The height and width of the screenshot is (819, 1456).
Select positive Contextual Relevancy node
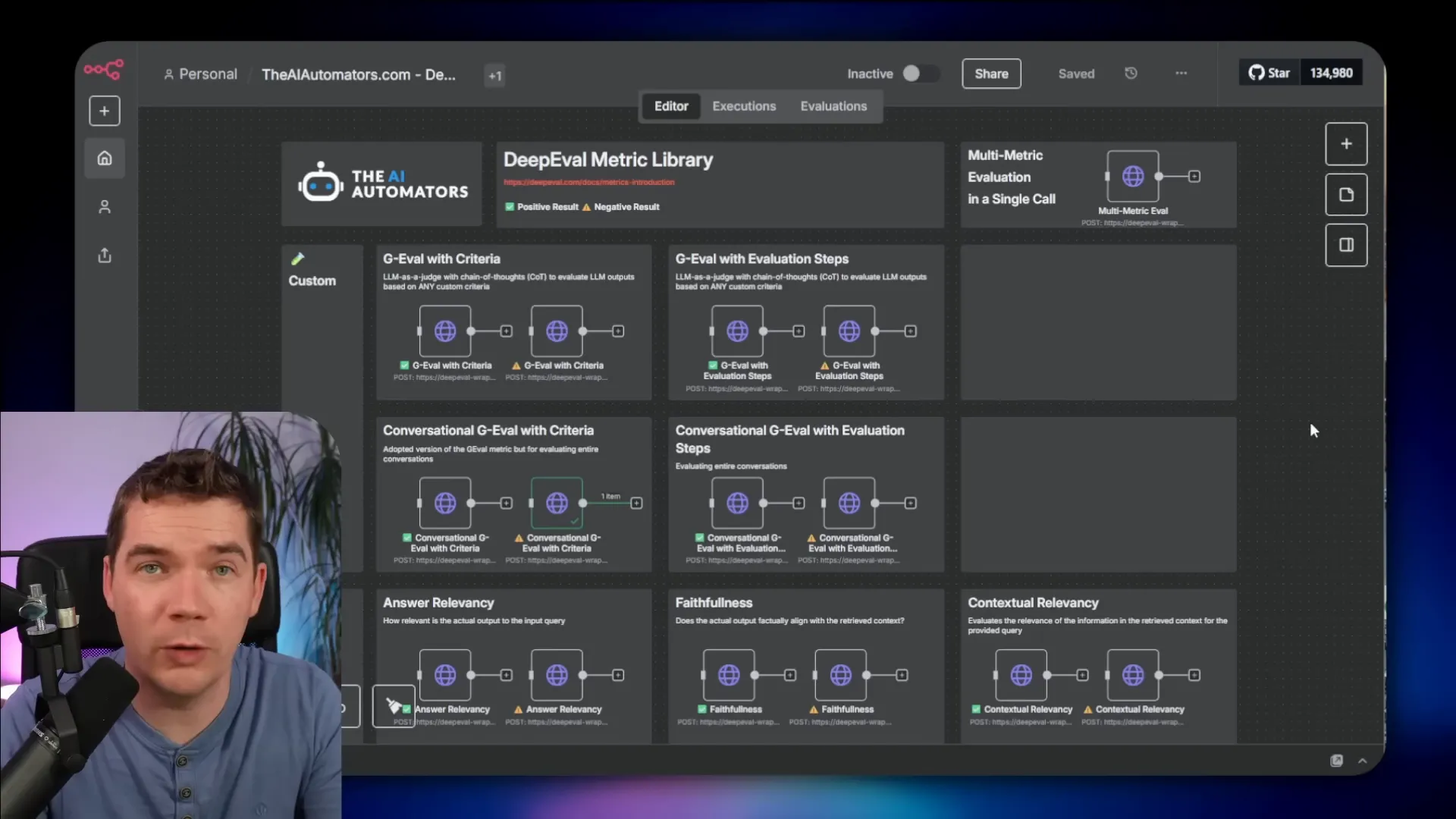[1021, 675]
